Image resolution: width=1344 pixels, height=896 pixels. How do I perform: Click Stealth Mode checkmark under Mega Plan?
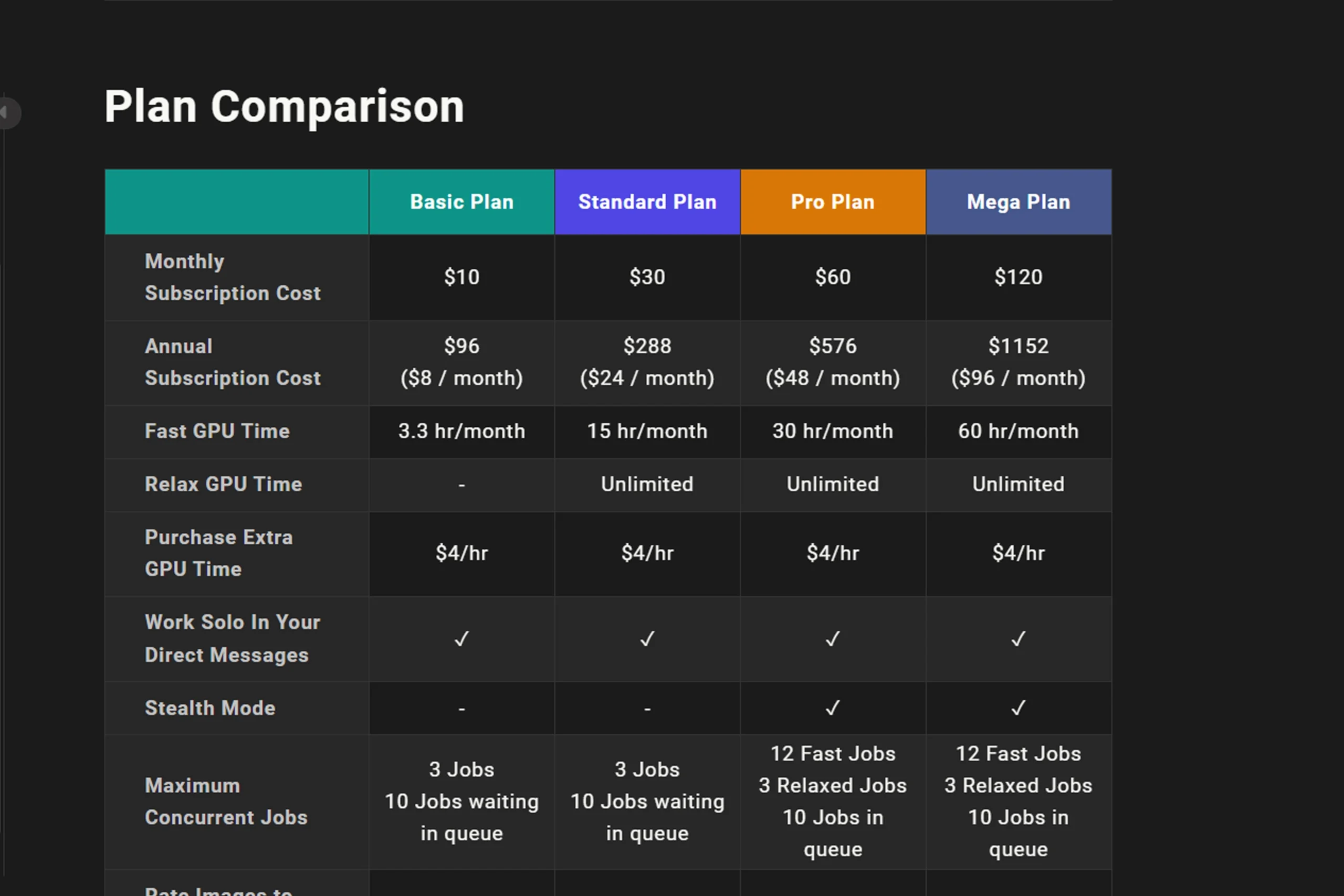(1019, 709)
